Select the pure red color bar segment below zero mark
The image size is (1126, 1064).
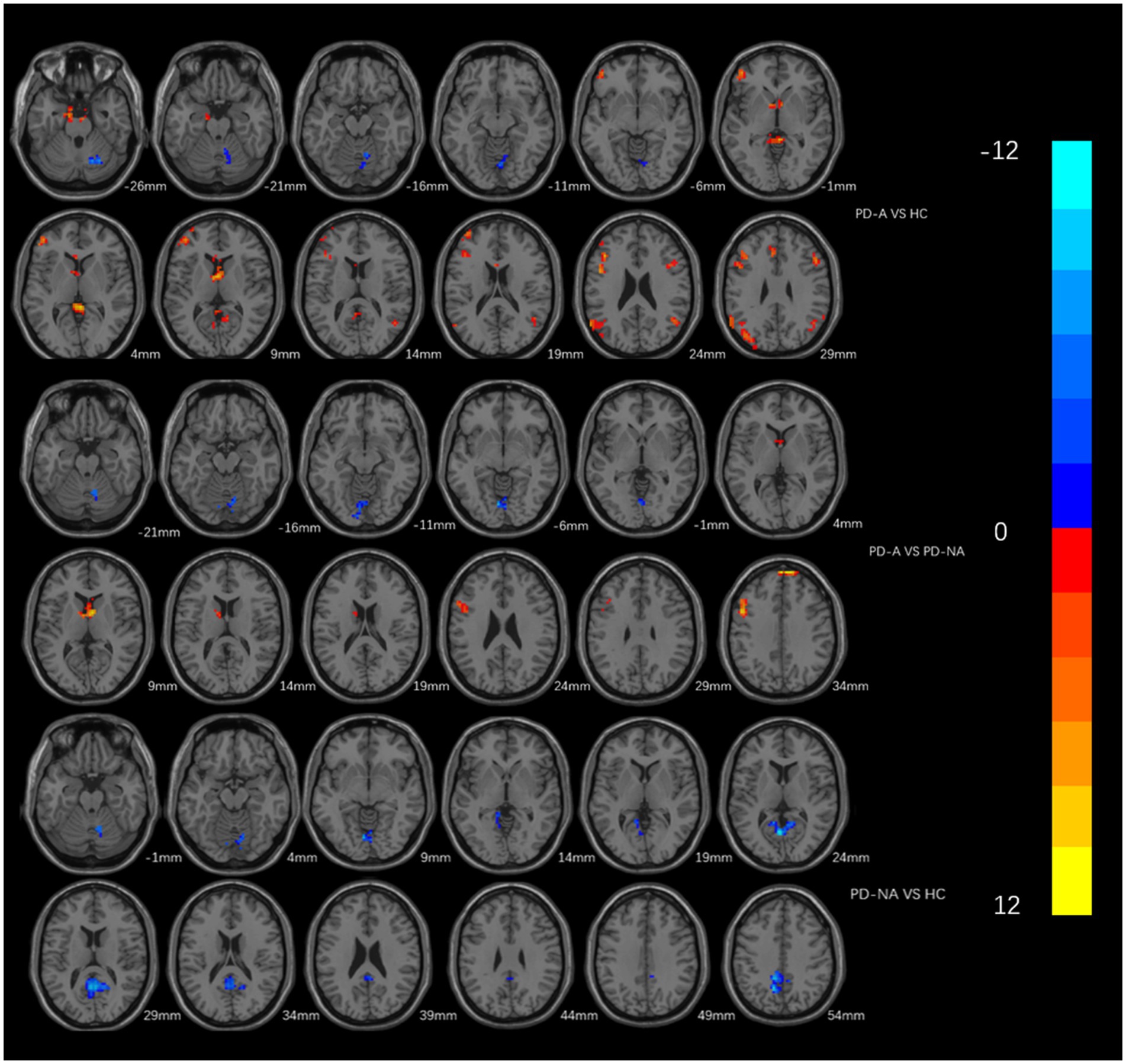1071,560
